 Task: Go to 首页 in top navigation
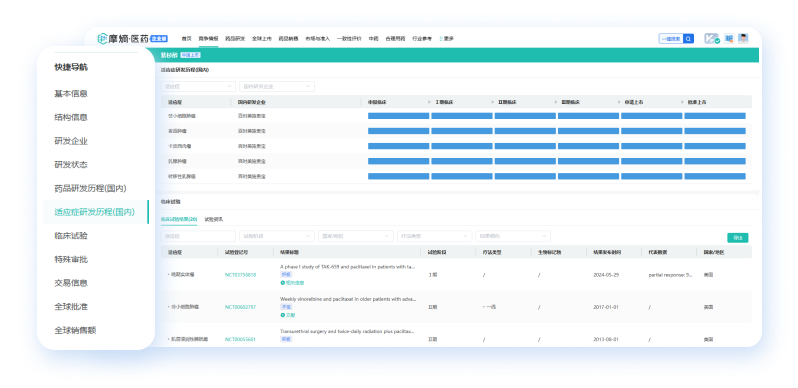[x=186, y=39]
